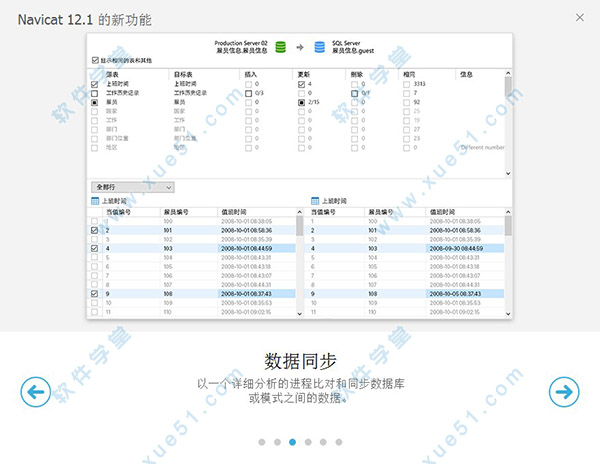Click the 删除 column header
The width and height of the screenshot is (600, 464).
coord(357,75)
